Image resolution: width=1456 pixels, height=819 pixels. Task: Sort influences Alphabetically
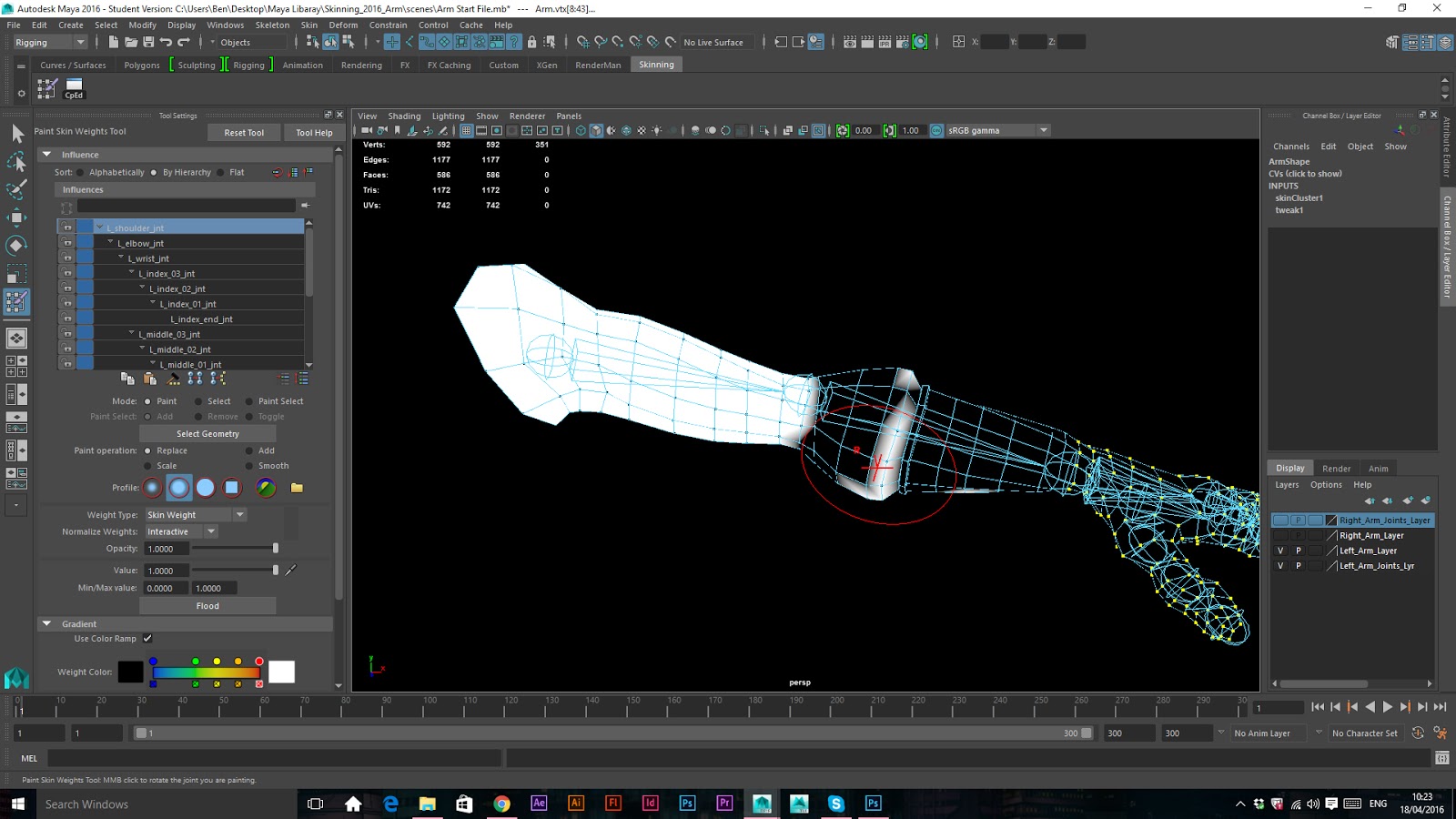(x=81, y=173)
